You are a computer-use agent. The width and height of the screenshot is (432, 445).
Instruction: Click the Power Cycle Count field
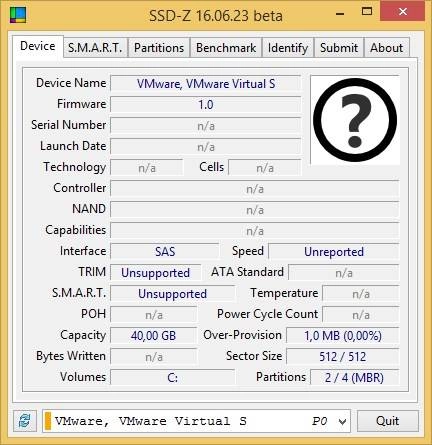361,315
